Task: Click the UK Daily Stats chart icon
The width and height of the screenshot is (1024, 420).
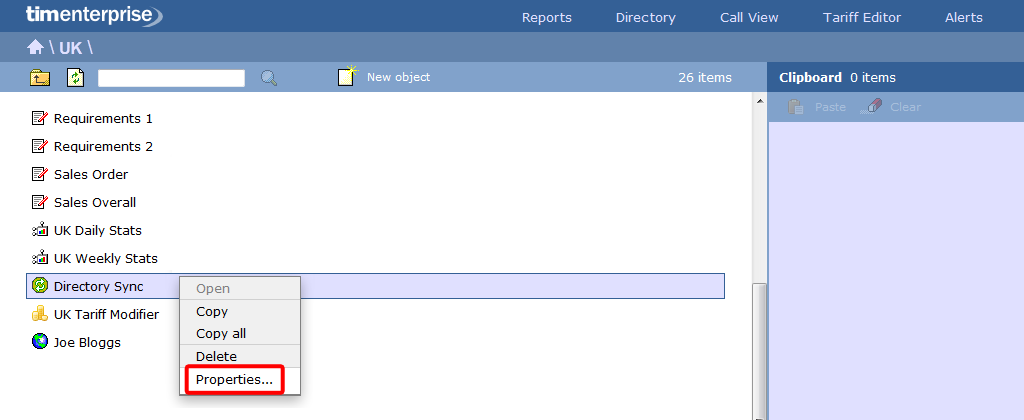Action: click(x=40, y=230)
